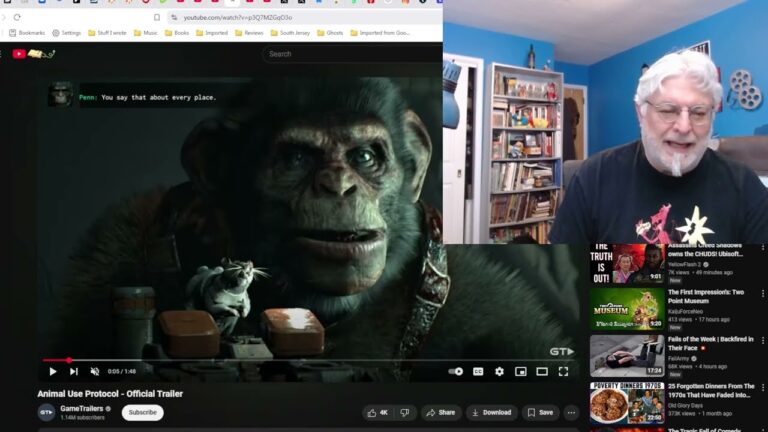Dislike the video
The image size is (768, 432).
pyautogui.click(x=405, y=412)
